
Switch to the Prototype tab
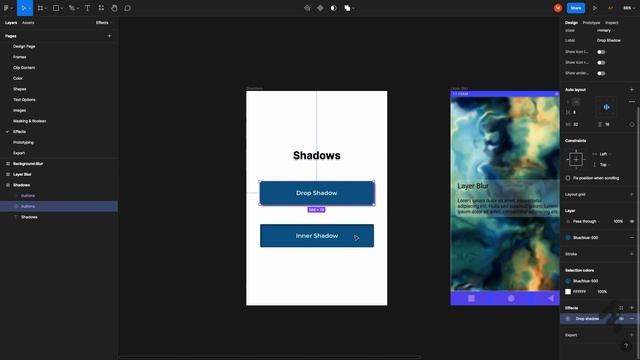coord(591,22)
